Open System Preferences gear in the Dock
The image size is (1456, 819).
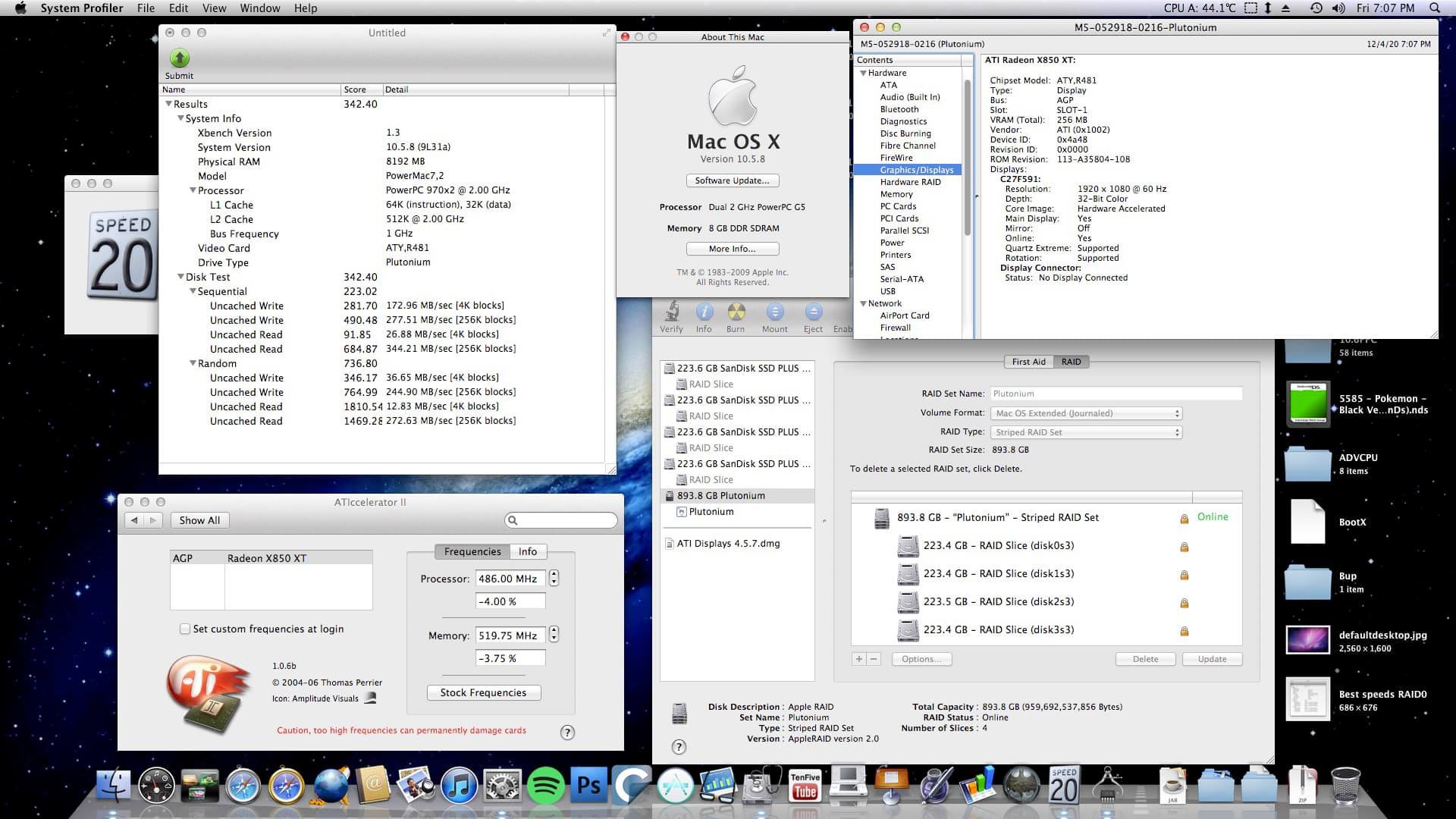[502, 786]
